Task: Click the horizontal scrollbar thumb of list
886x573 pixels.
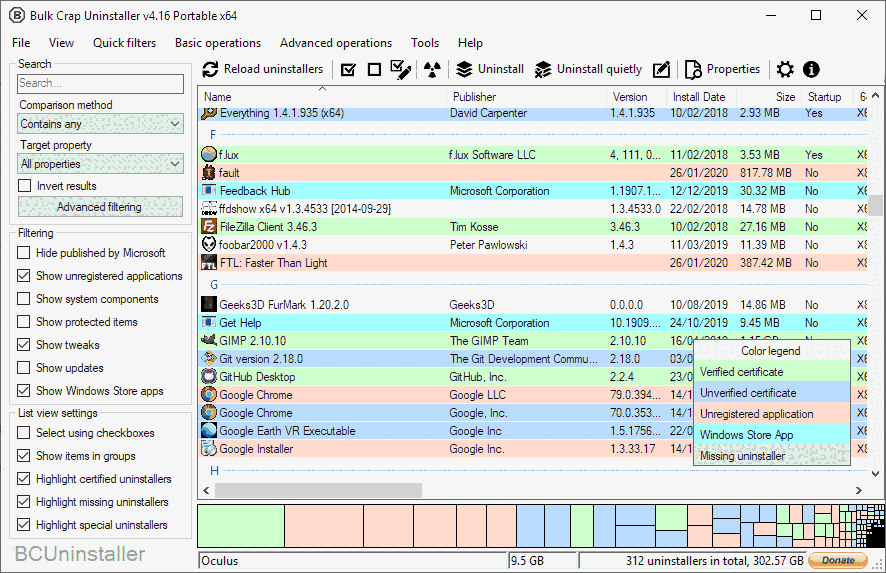Action: (318, 490)
